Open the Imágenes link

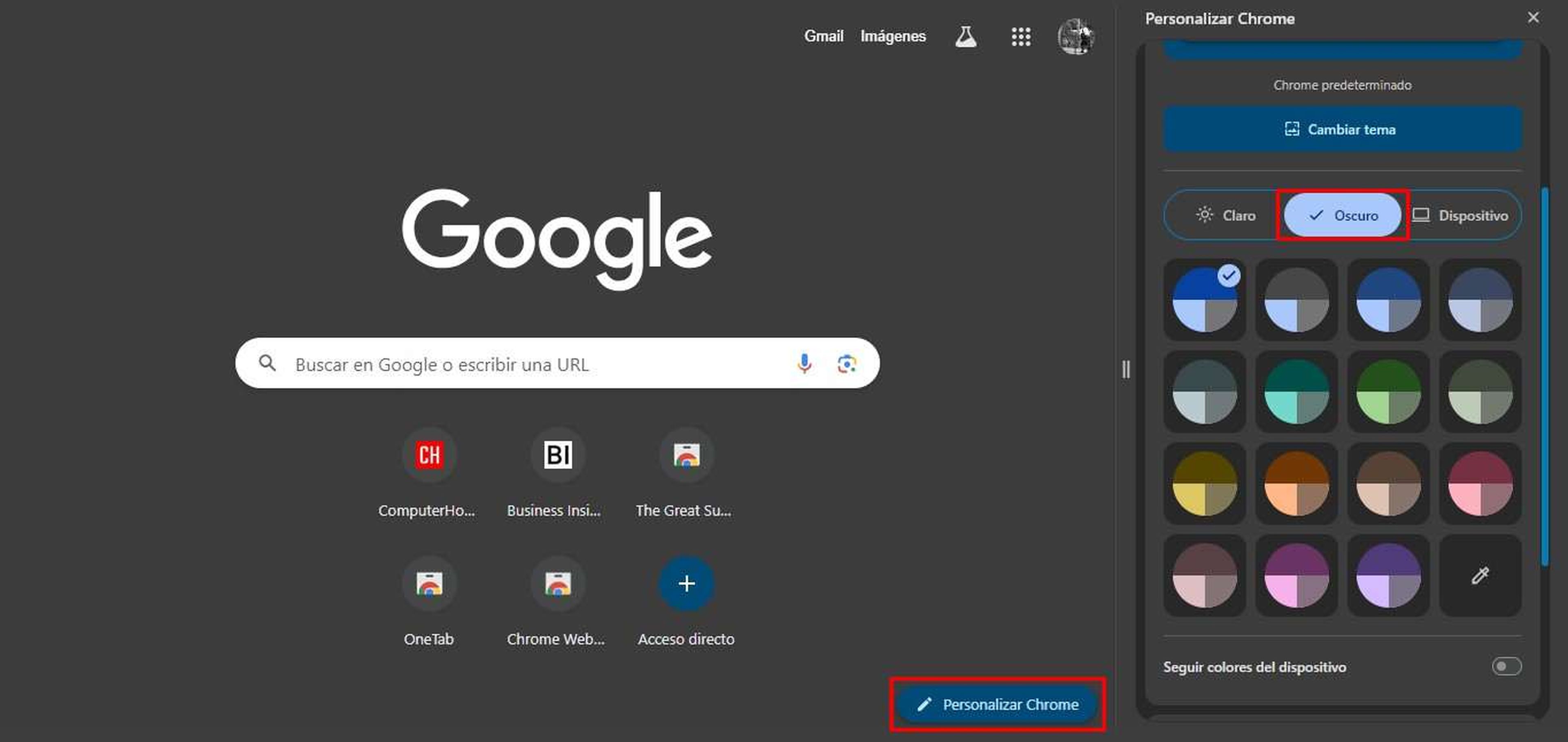point(892,36)
